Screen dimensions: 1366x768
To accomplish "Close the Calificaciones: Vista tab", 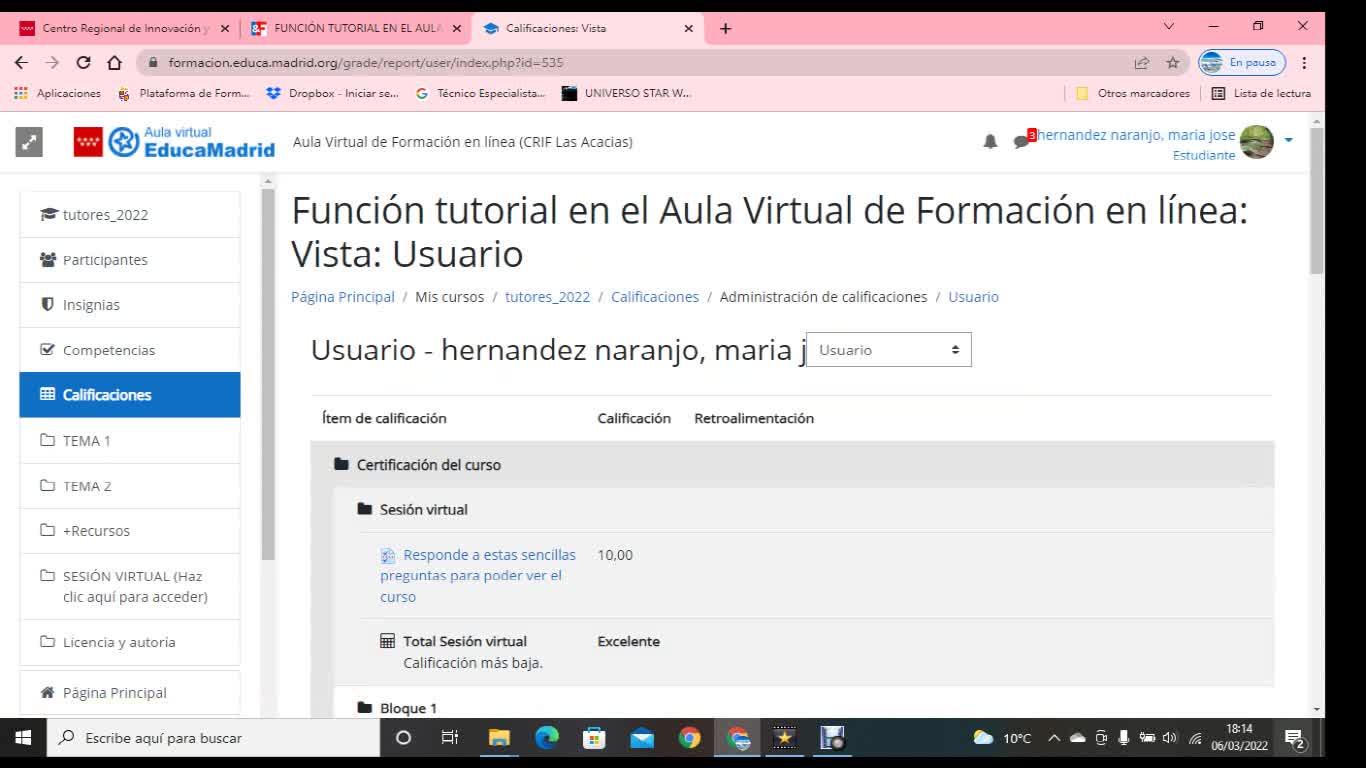I will click(688, 28).
